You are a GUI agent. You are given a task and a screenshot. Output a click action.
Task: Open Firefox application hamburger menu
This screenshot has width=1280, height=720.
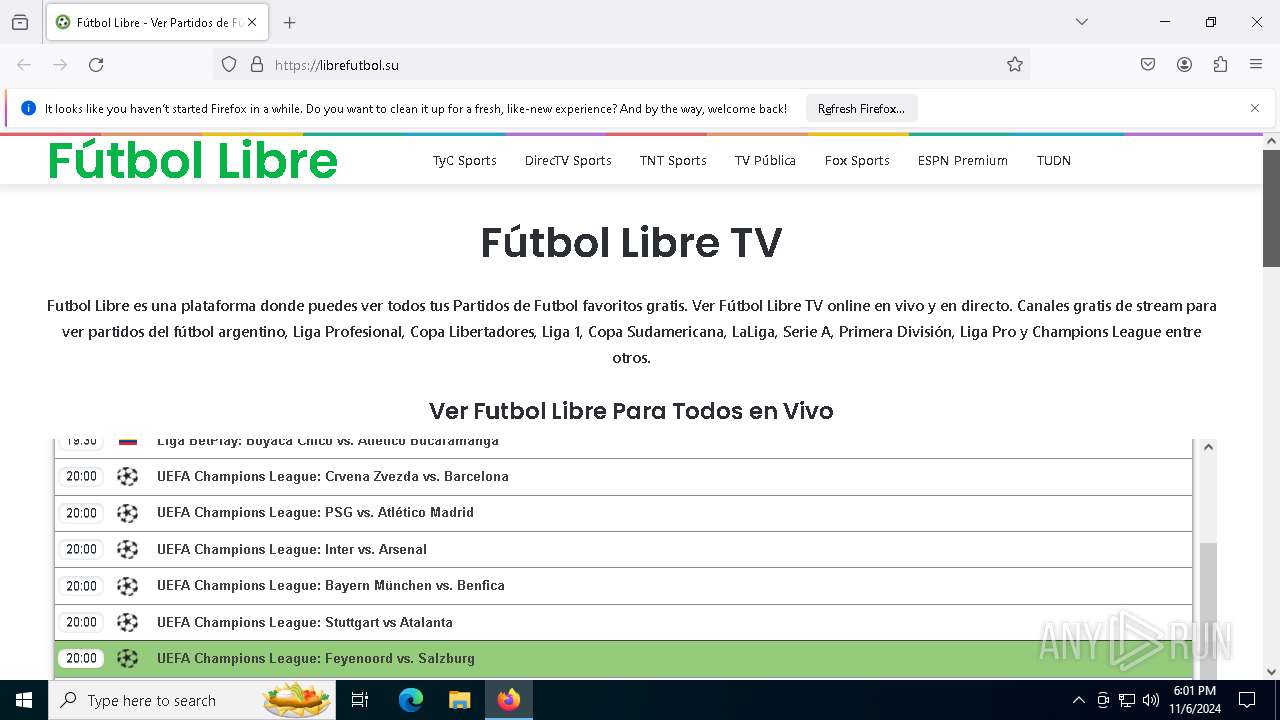[1256, 64]
